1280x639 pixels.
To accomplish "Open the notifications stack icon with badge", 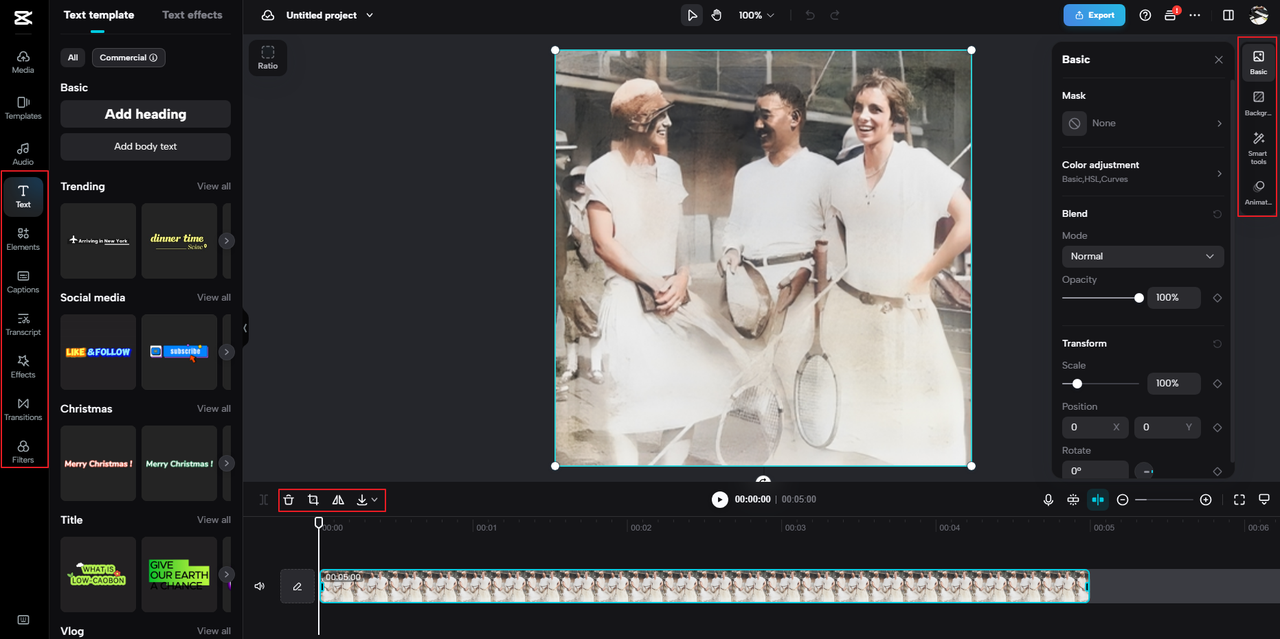I will click(x=1171, y=15).
